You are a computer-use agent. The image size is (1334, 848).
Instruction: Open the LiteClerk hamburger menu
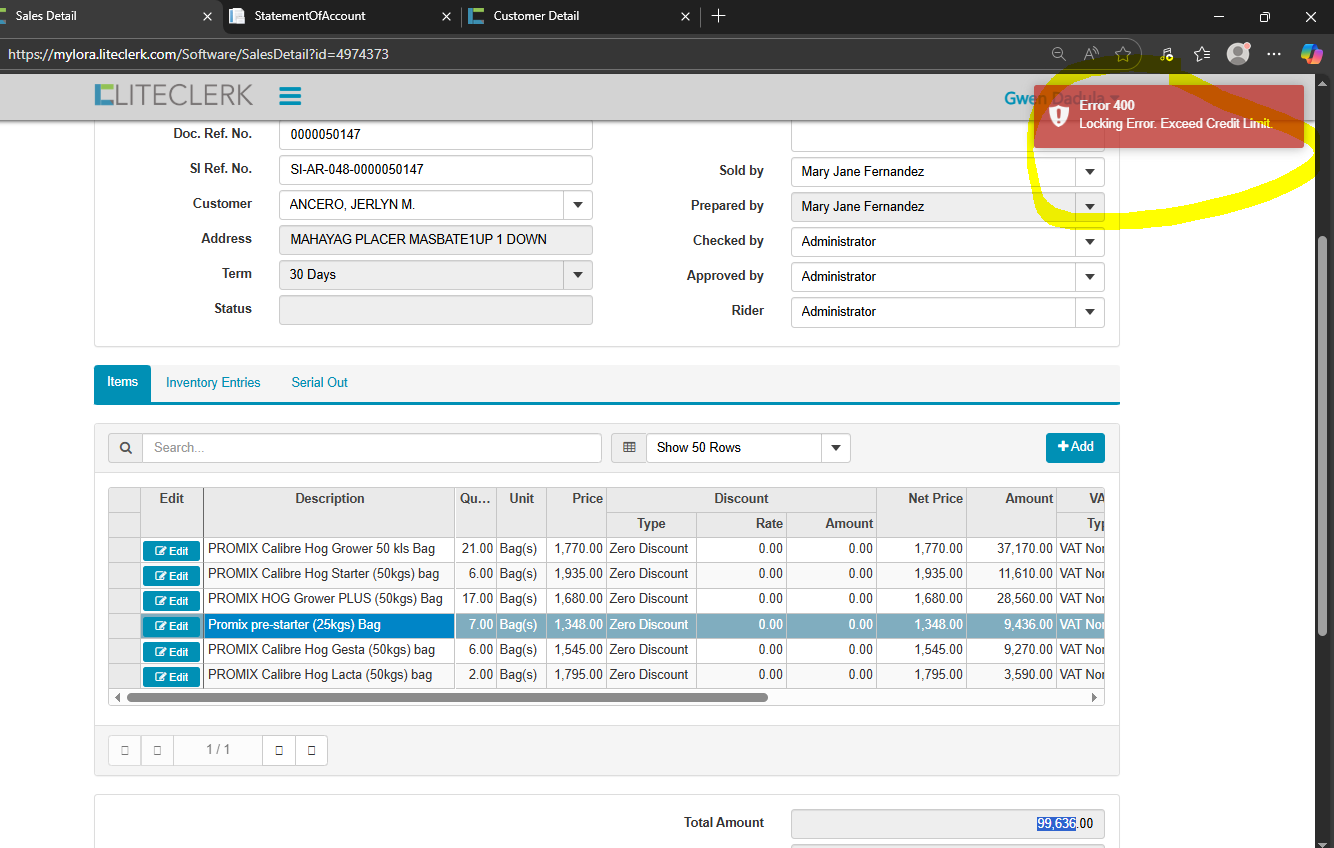click(290, 96)
